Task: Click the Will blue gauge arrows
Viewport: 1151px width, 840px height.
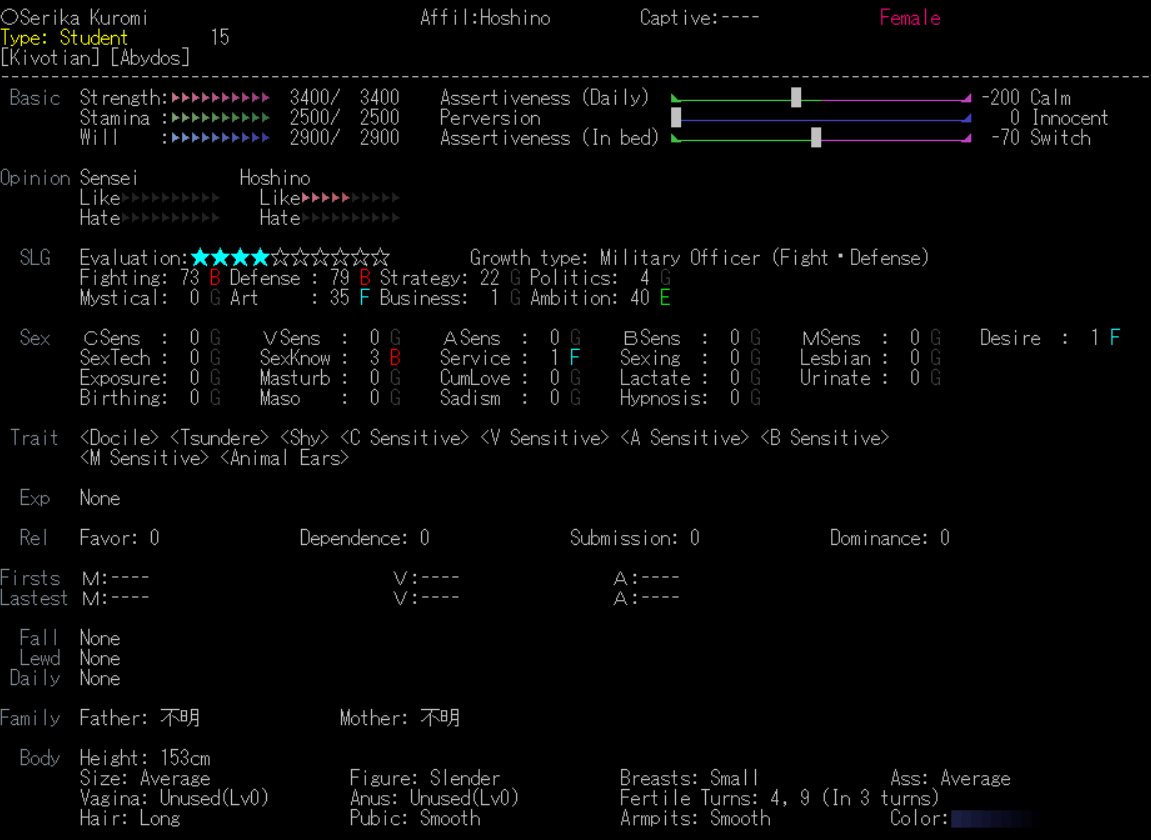Action: click(220, 137)
